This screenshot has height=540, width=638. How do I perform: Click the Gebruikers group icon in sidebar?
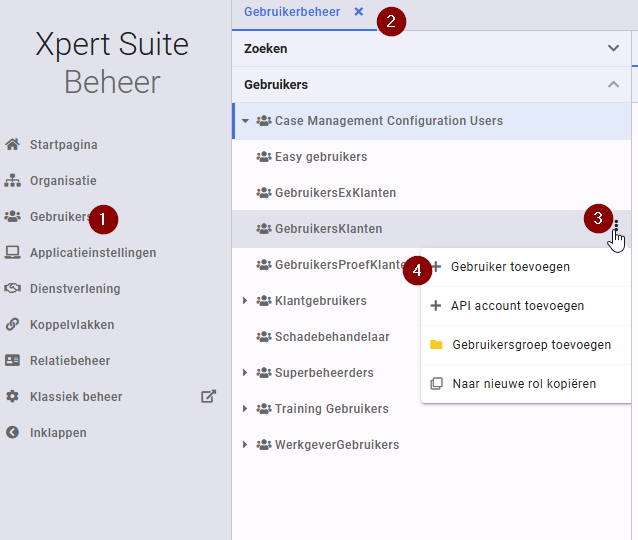[x=12, y=216]
